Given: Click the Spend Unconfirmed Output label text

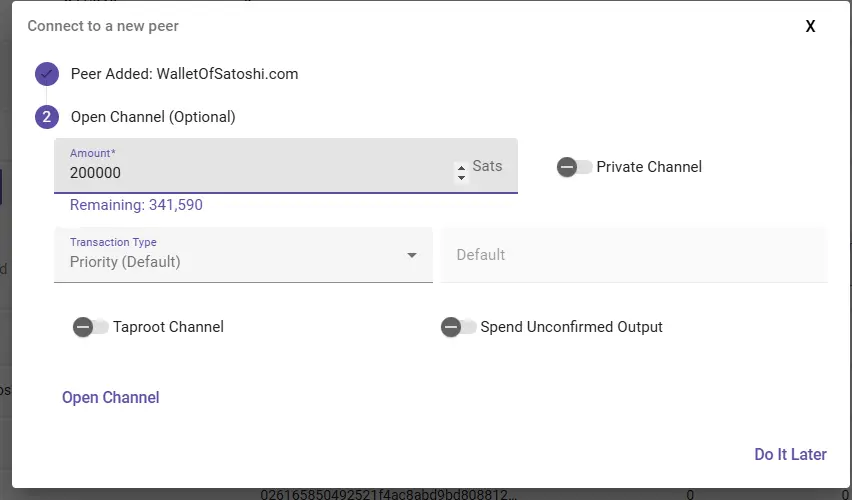Looking at the screenshot, I should click(x=572, y=327).
